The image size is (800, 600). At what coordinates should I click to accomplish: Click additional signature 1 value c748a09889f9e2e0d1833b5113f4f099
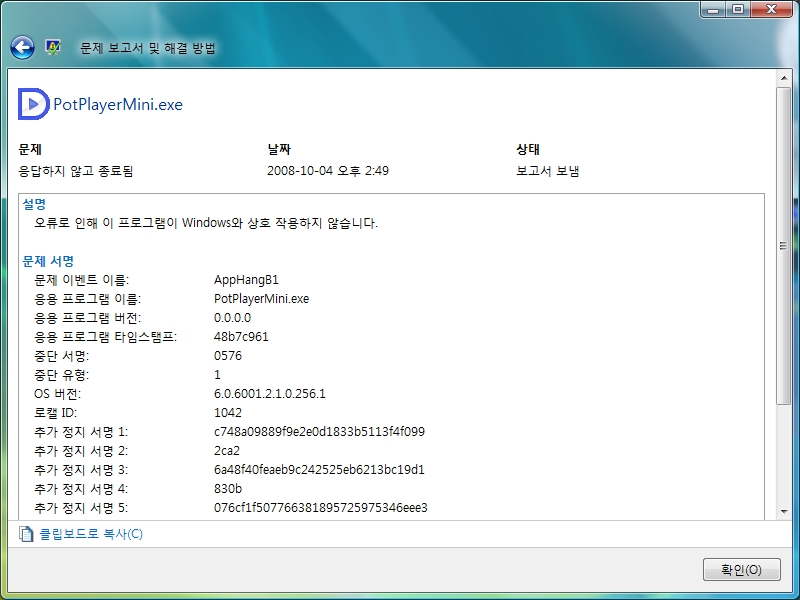coord(319,432)
